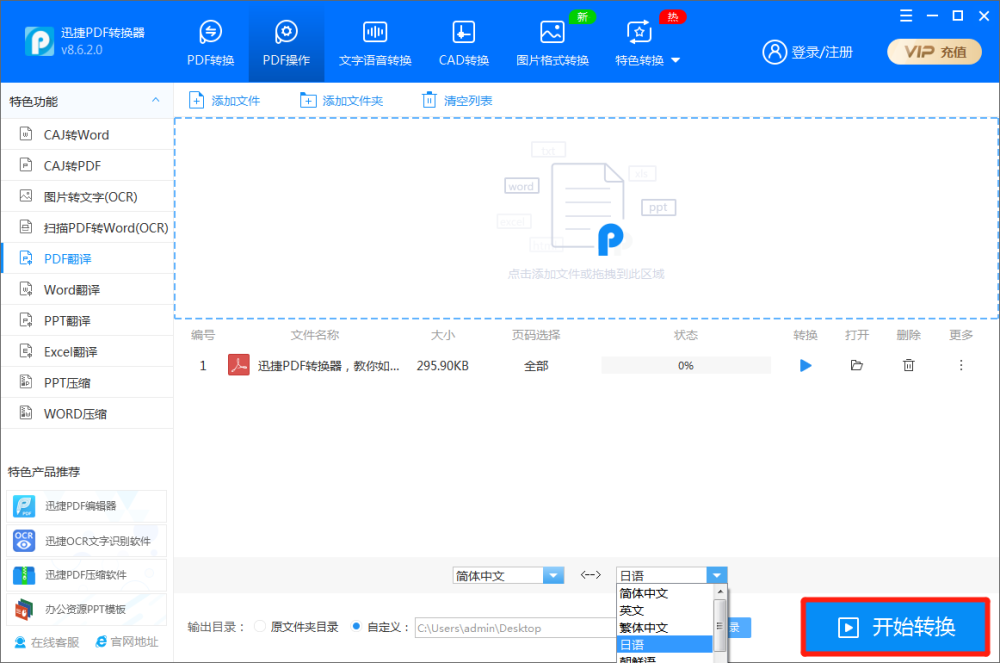Select PDF翻译 in sidebar
The image size is (1000, 663).
point(87,259)
